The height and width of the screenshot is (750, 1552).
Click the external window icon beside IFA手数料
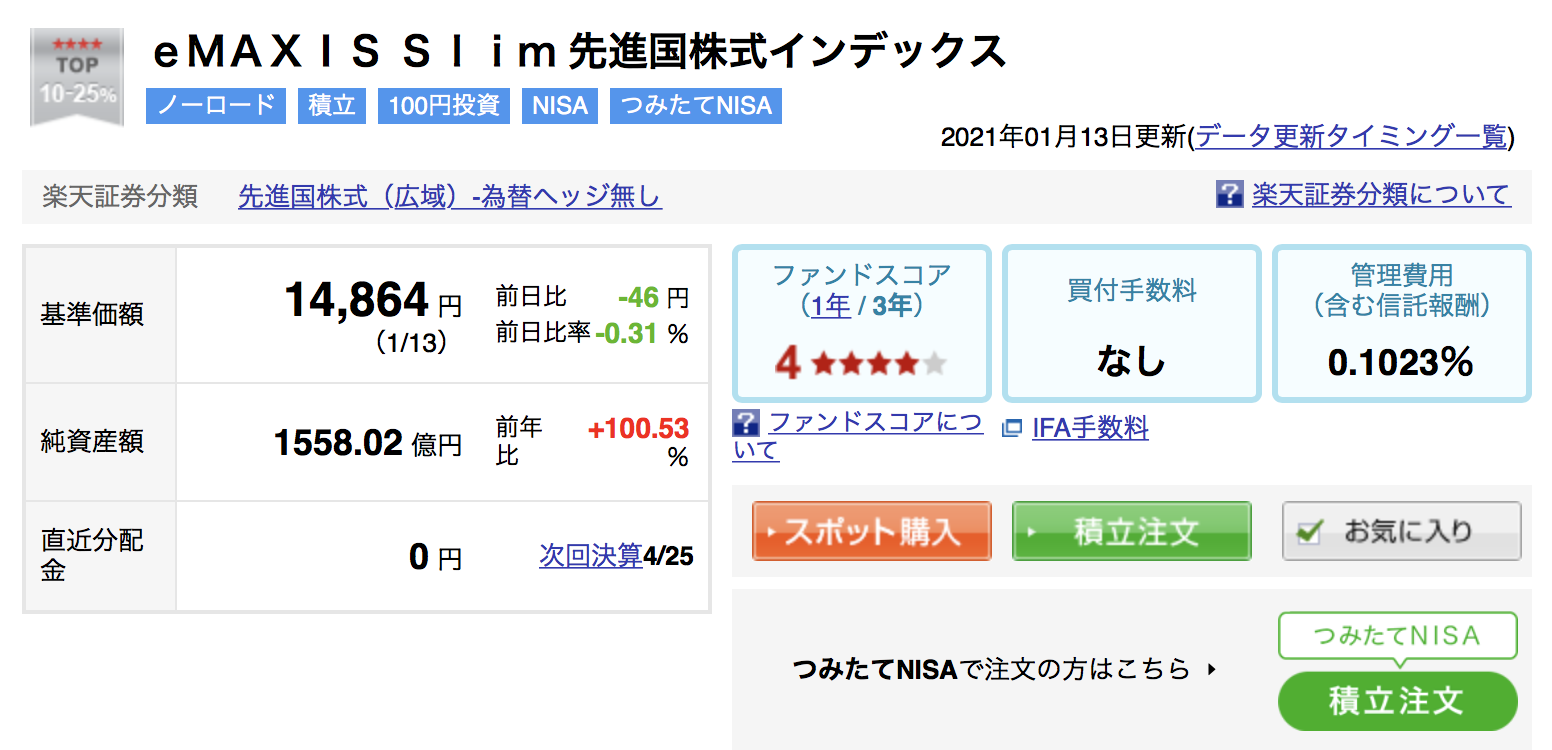(x=1012, y=428)
